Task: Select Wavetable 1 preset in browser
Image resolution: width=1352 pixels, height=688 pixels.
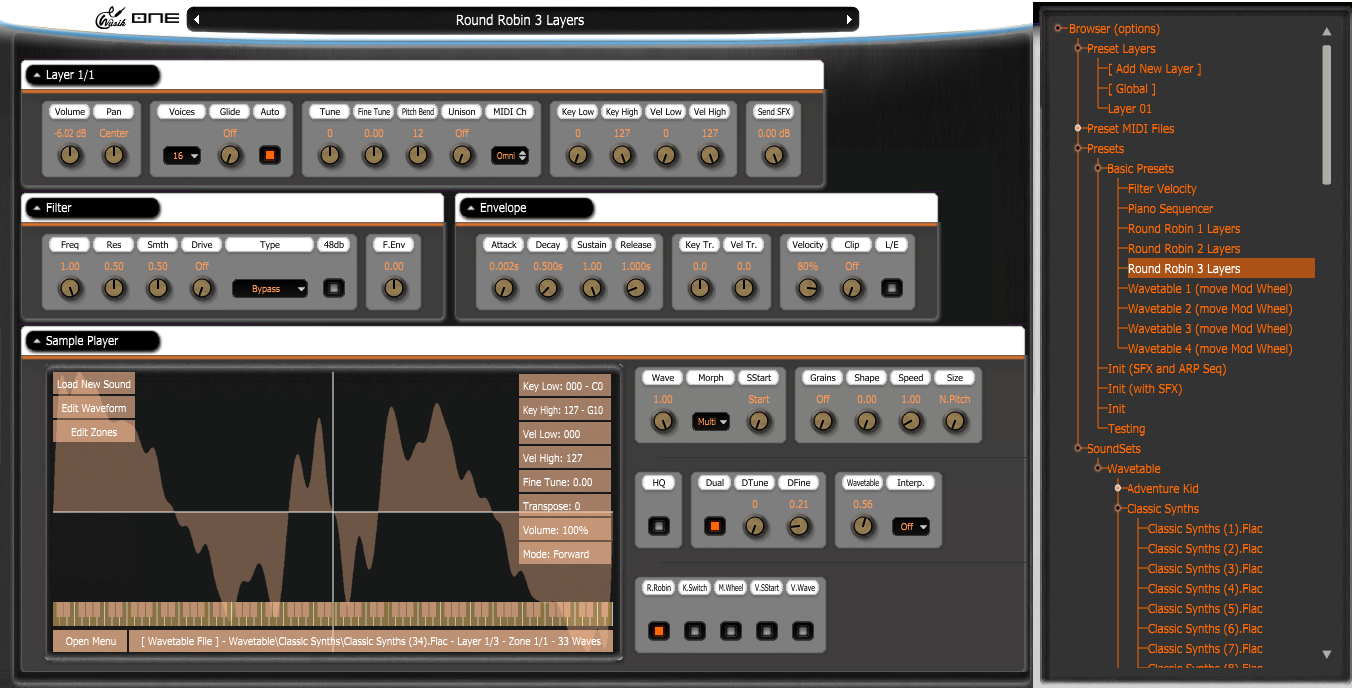Action: [1210, 289]
